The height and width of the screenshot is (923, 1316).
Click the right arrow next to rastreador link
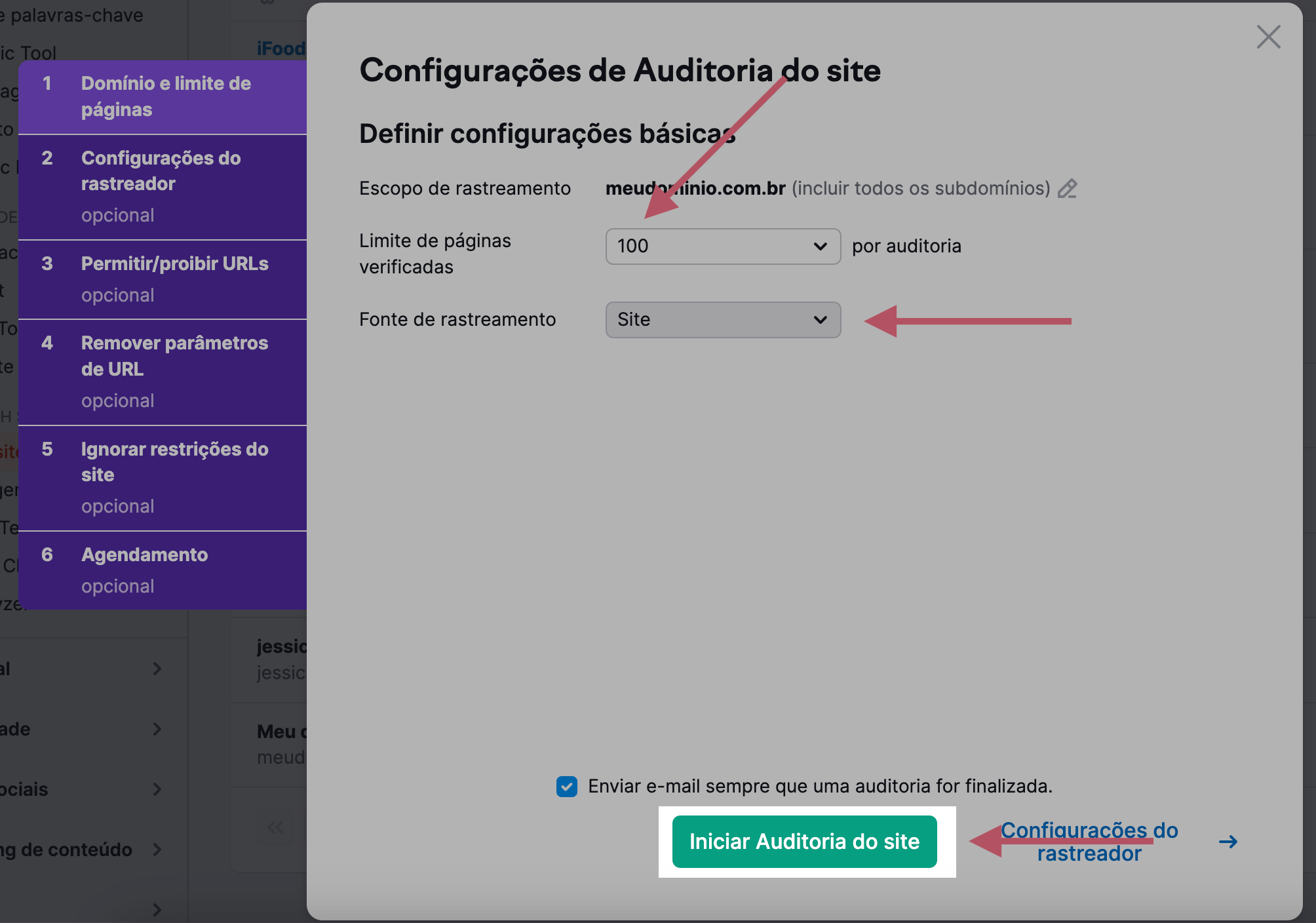click(1228, 842)
